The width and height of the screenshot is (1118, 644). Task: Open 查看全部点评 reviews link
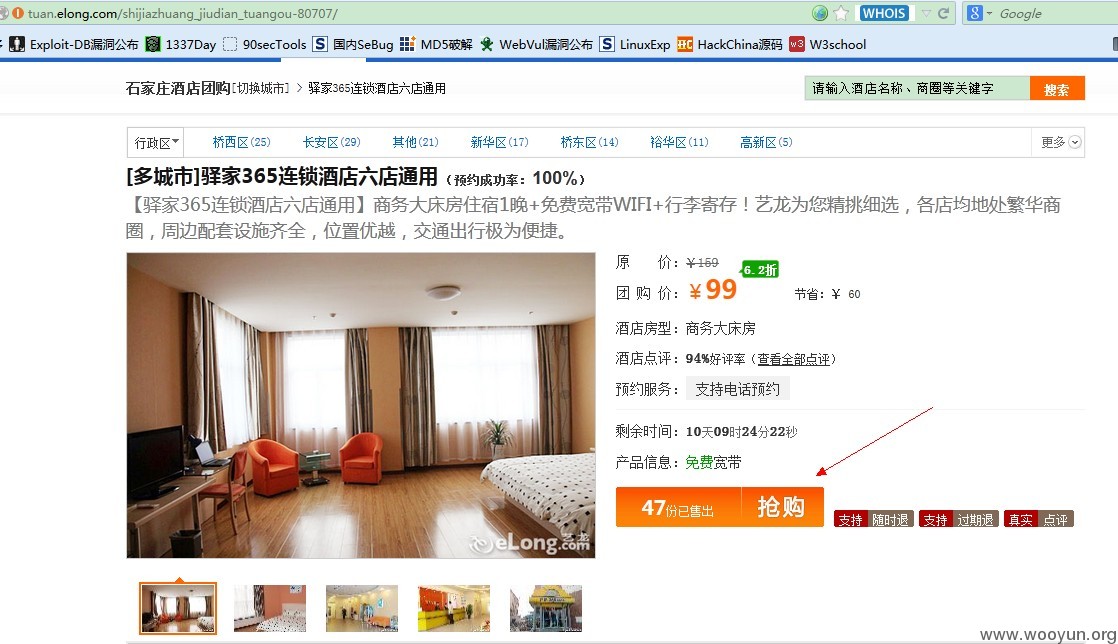coord(794,359)
